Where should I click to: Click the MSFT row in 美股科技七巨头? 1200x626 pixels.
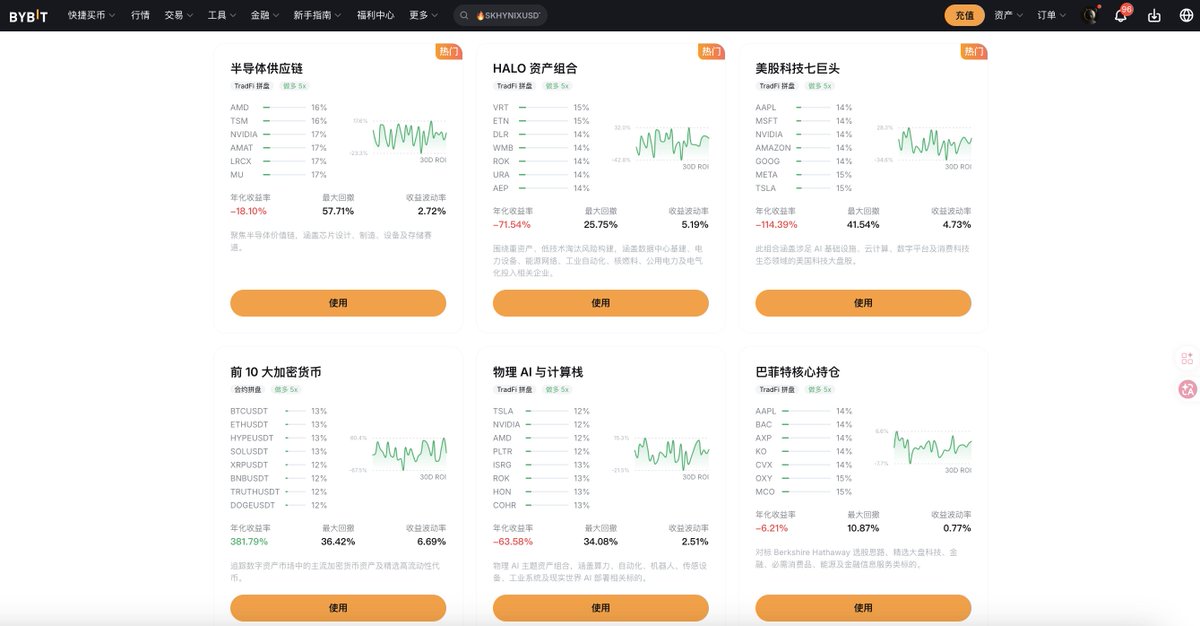point(804,121)
